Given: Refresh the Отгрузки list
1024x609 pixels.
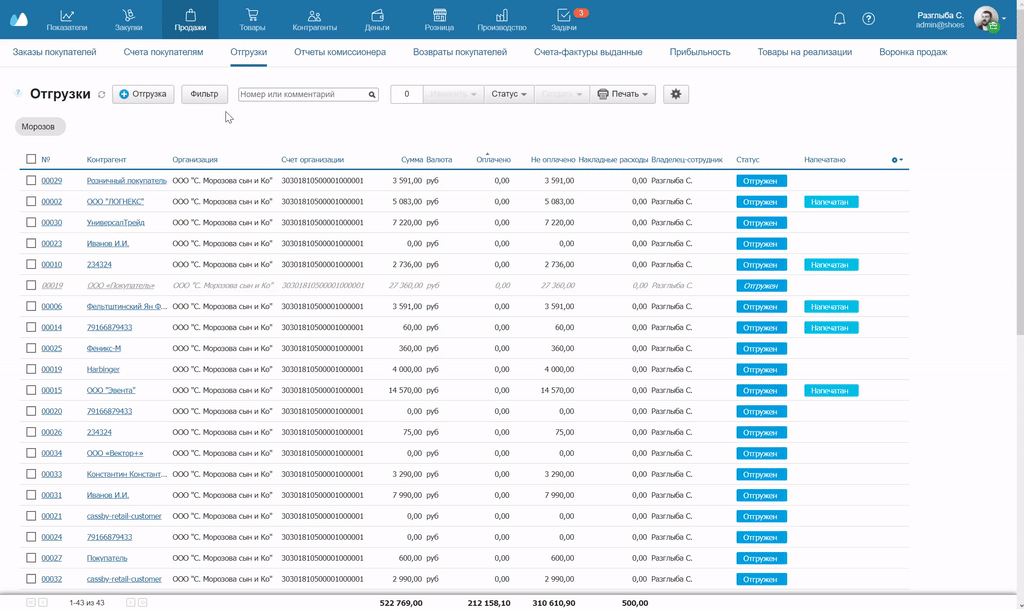Looking at the screenshot, I should click(101, 95).
